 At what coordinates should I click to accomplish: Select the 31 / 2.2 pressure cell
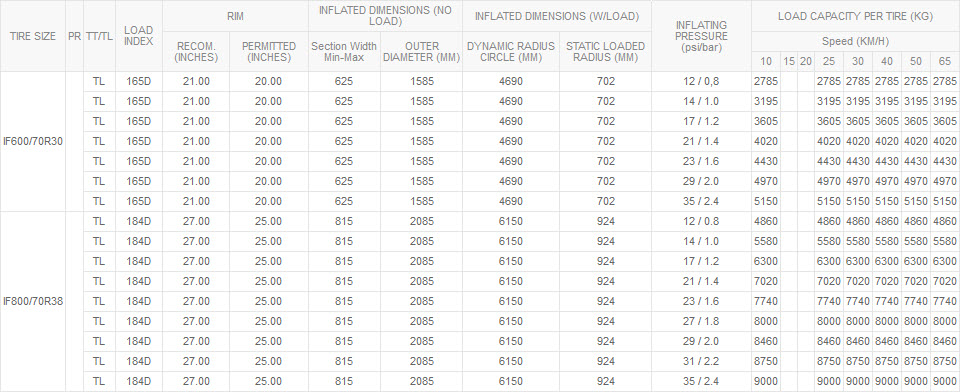click(x=701, y=361)
